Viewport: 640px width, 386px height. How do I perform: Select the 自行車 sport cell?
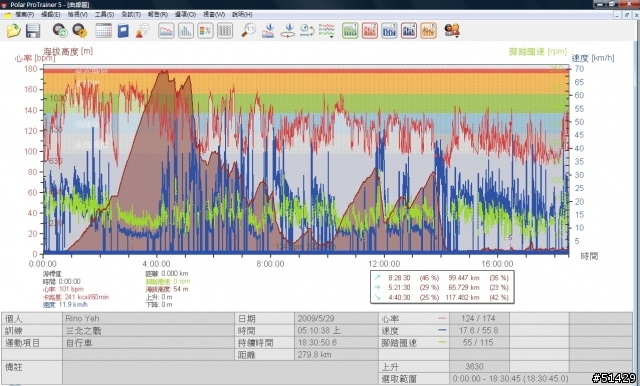point(149,343)
